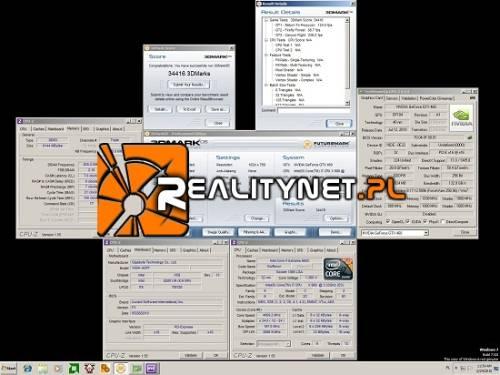Click the Result Details vertical scrollbar
500x375 pixels.
tap(347, 62)
